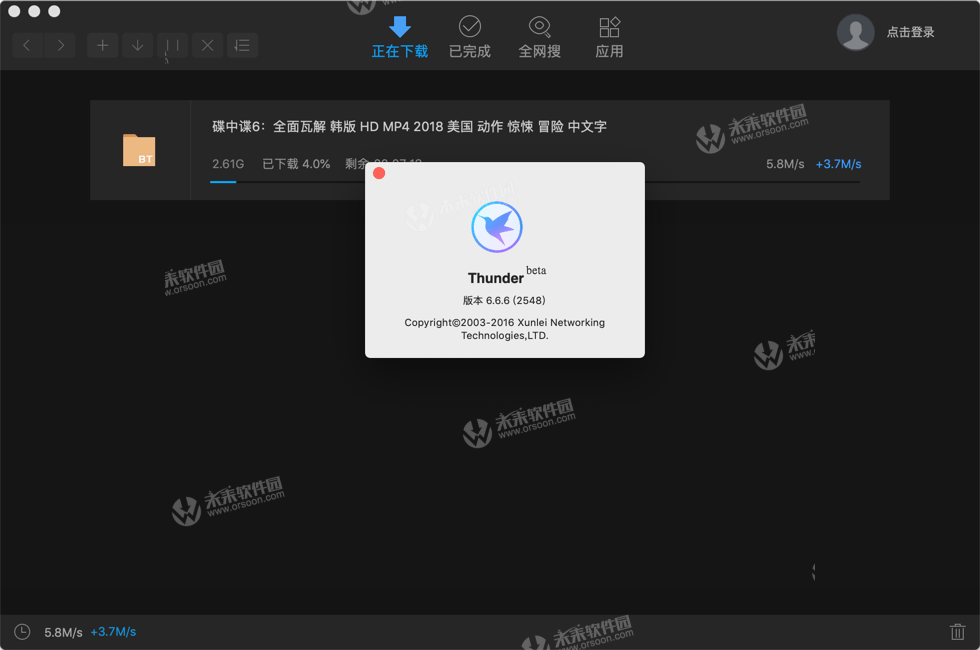Close the Thunder about dialog
The width and height of the screenshot is (980, 650).
point(379,173)
